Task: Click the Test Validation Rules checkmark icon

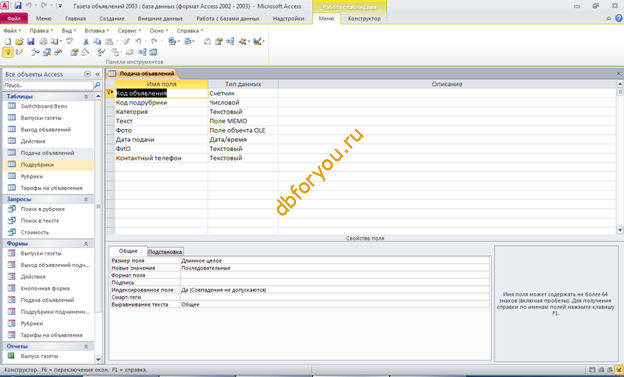Action: [101, 52]
